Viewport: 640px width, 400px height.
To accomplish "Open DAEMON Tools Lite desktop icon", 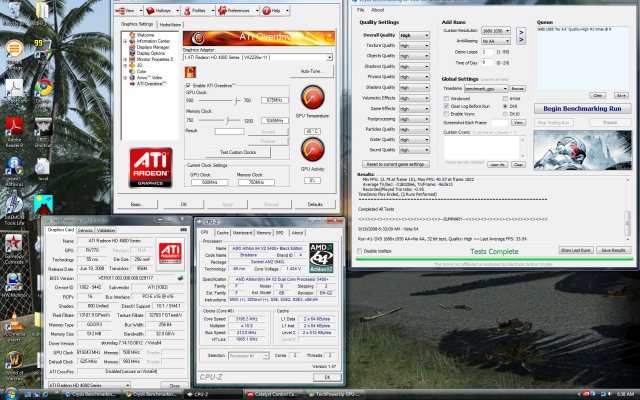I will [x=14, y=205].
